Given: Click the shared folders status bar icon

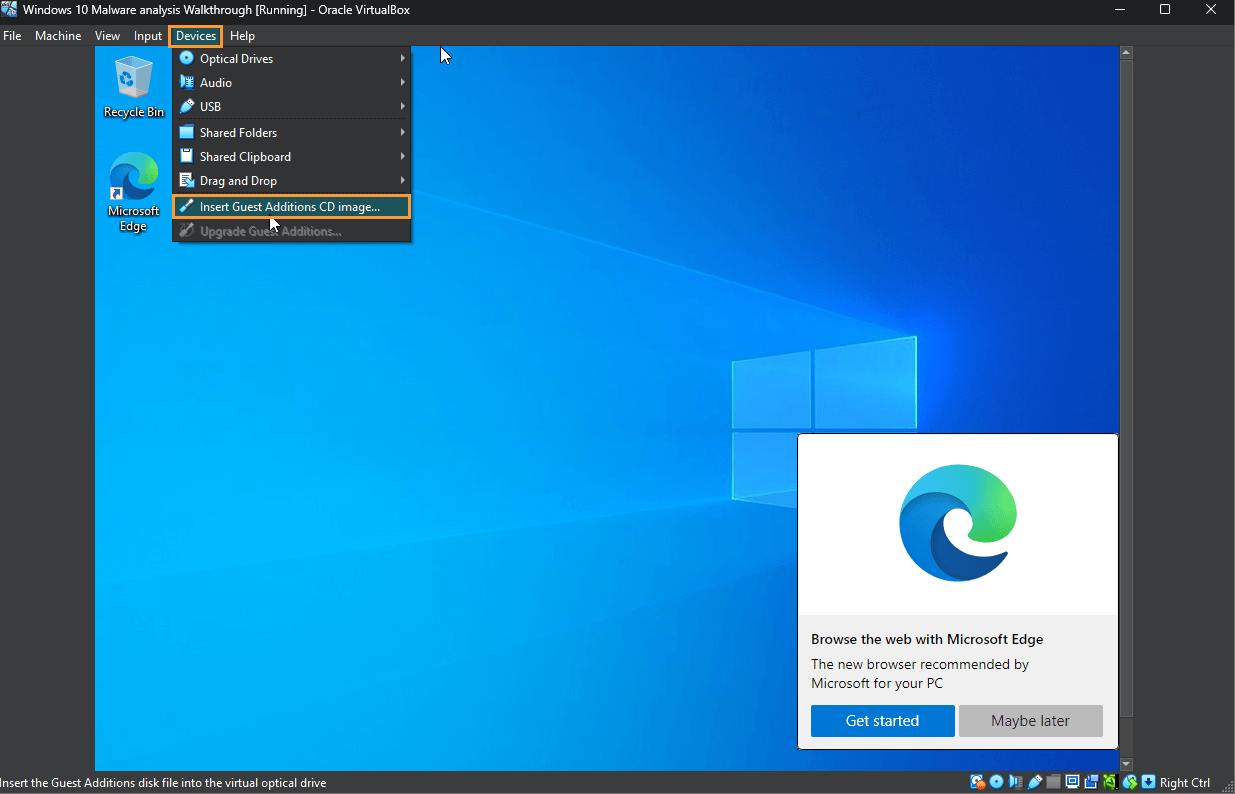Looking at the screenshot, I should click(1053, 782).
